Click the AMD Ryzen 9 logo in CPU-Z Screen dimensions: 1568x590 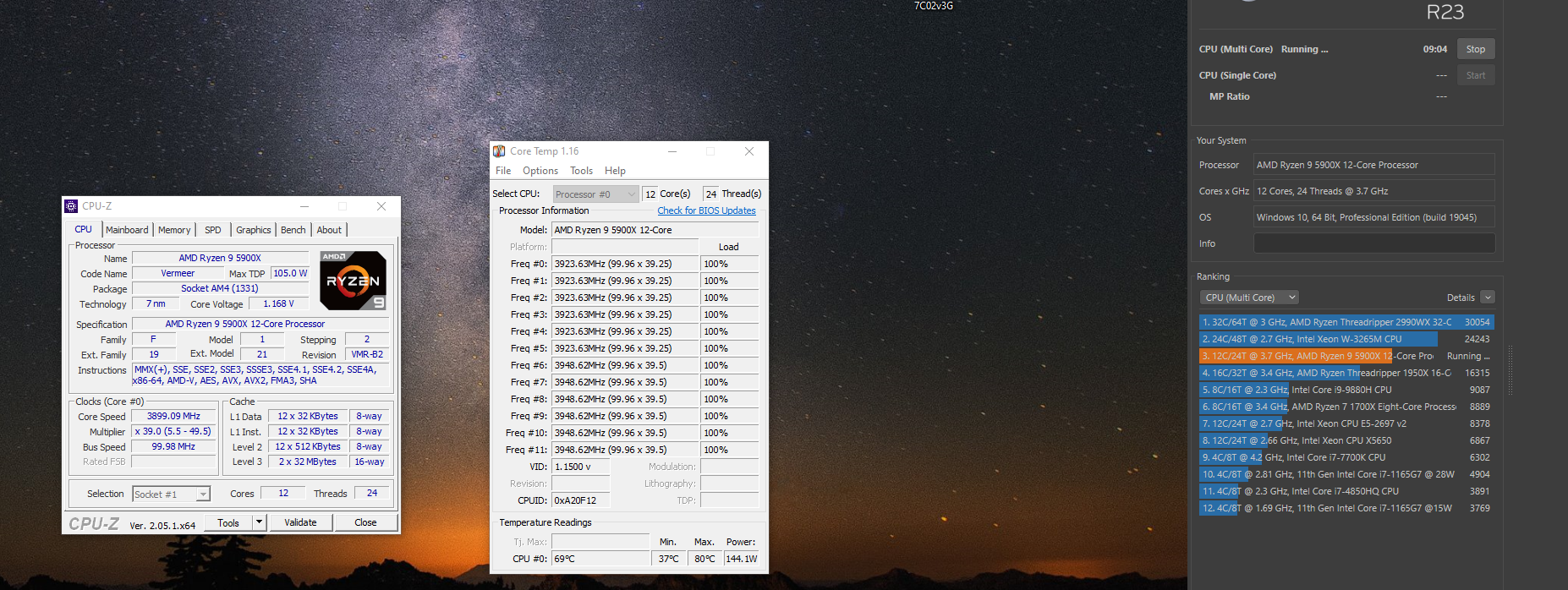pyautogui.click(x=354, y=281)
